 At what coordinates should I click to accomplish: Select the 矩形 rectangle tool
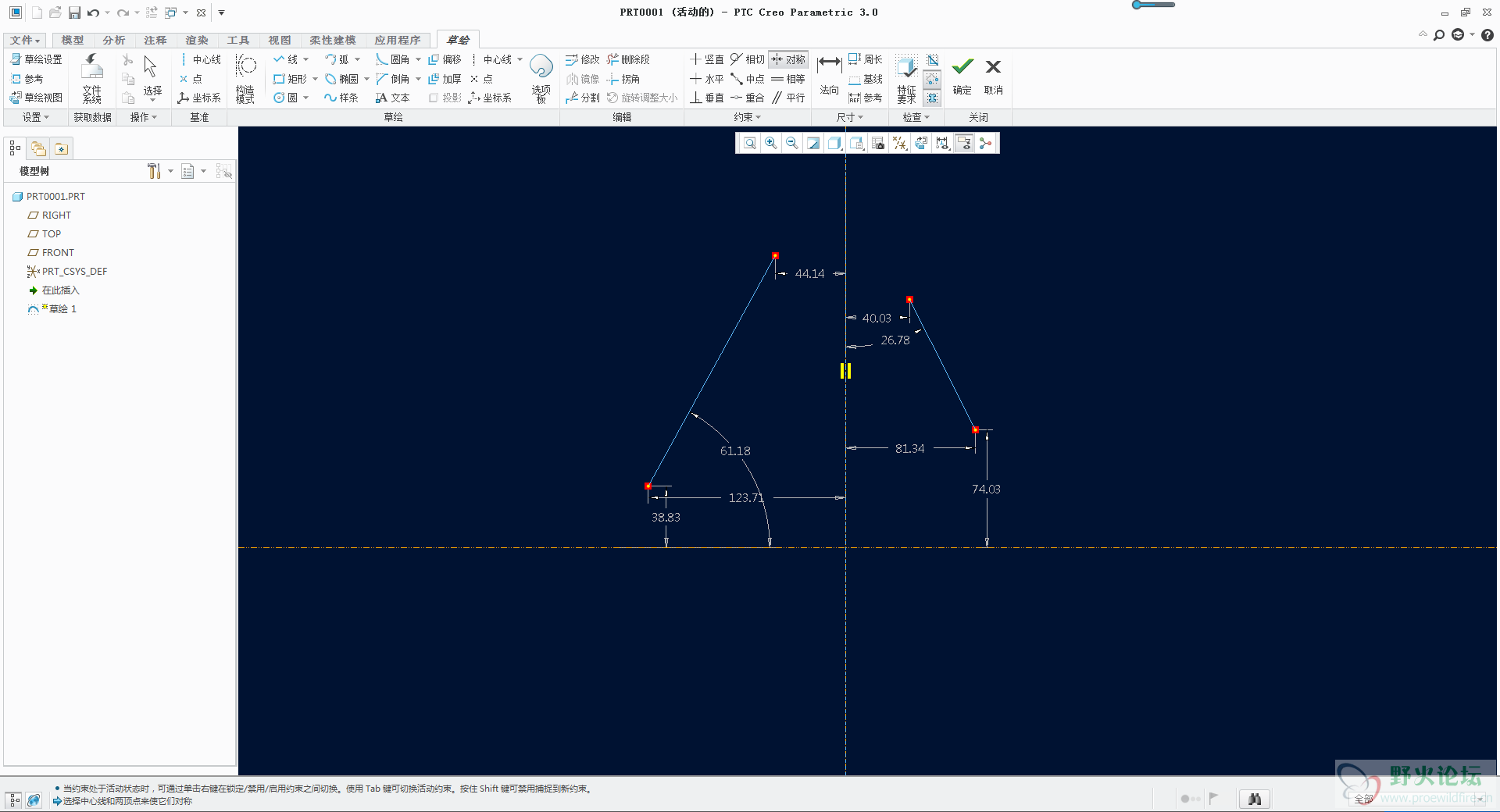290,79
